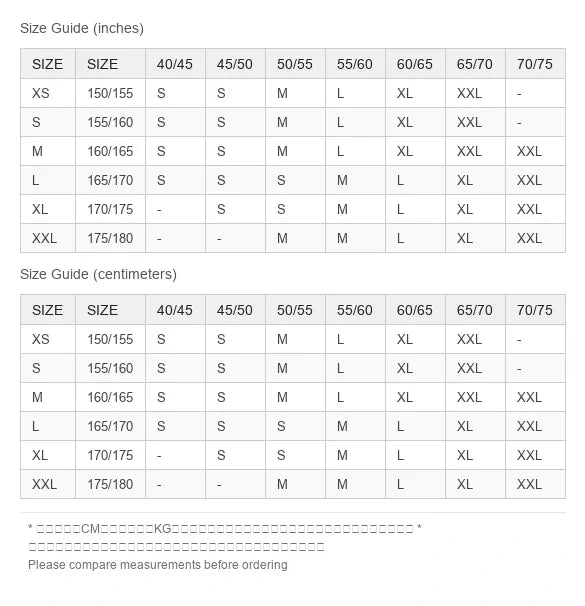
Task: Click the 'Size Guide (centimeters)' heading
Action: [99, 274]
